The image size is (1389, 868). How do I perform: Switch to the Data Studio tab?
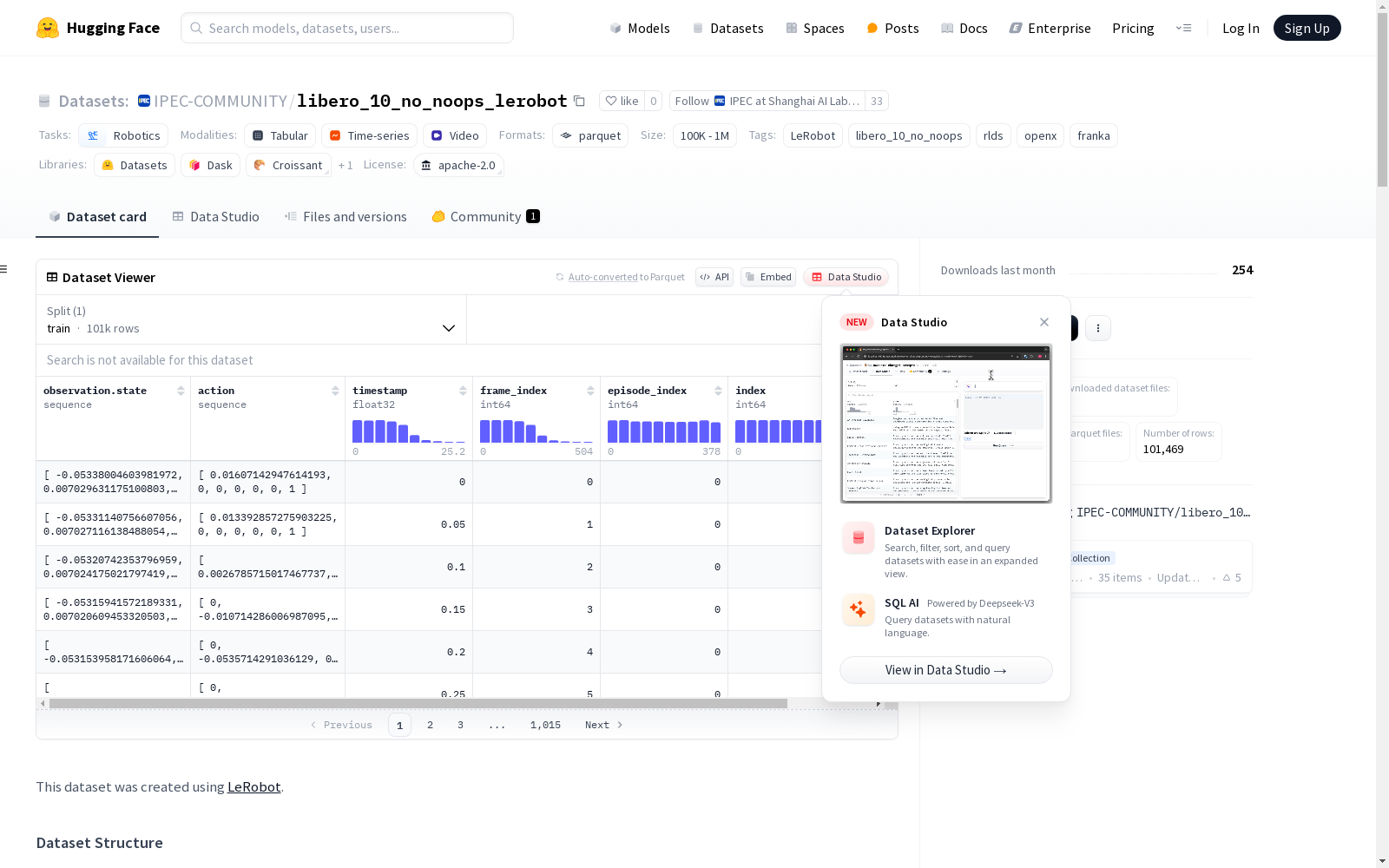(215, 217)
